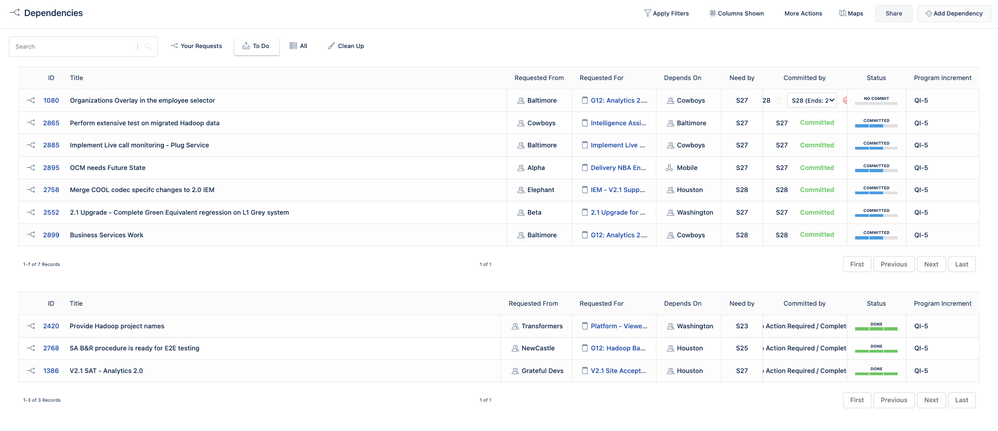Select title 'Provide Hadoop project names'
Viewport: 998px width, 431px height.
click(x=116, y=326)
